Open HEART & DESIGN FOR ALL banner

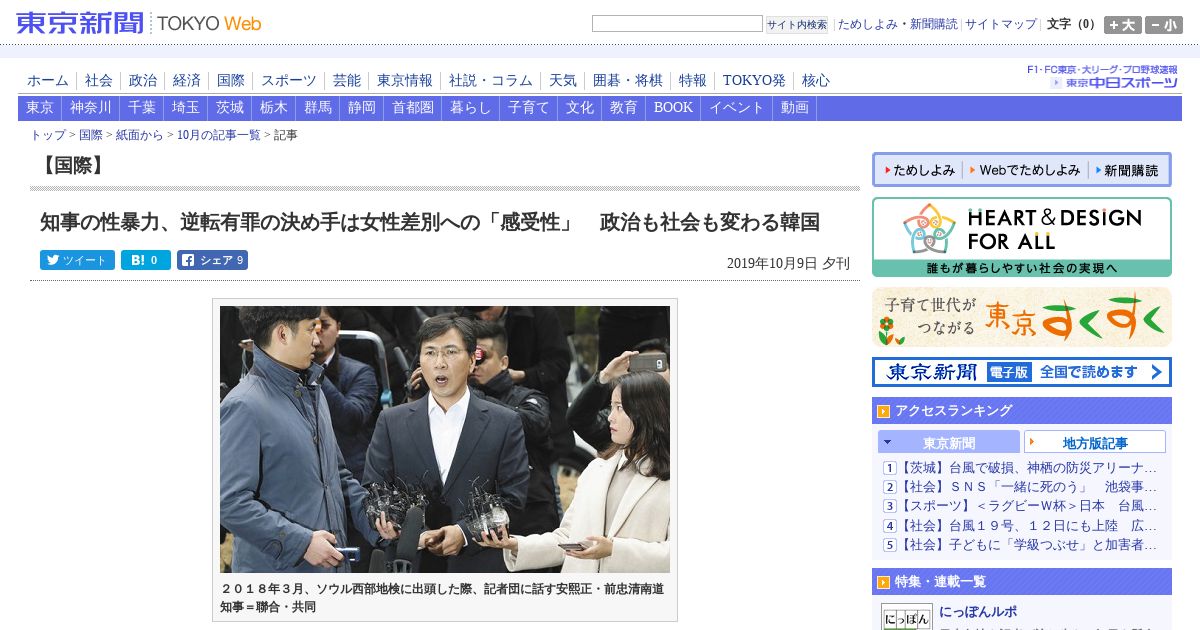[x=1022, y=237]
